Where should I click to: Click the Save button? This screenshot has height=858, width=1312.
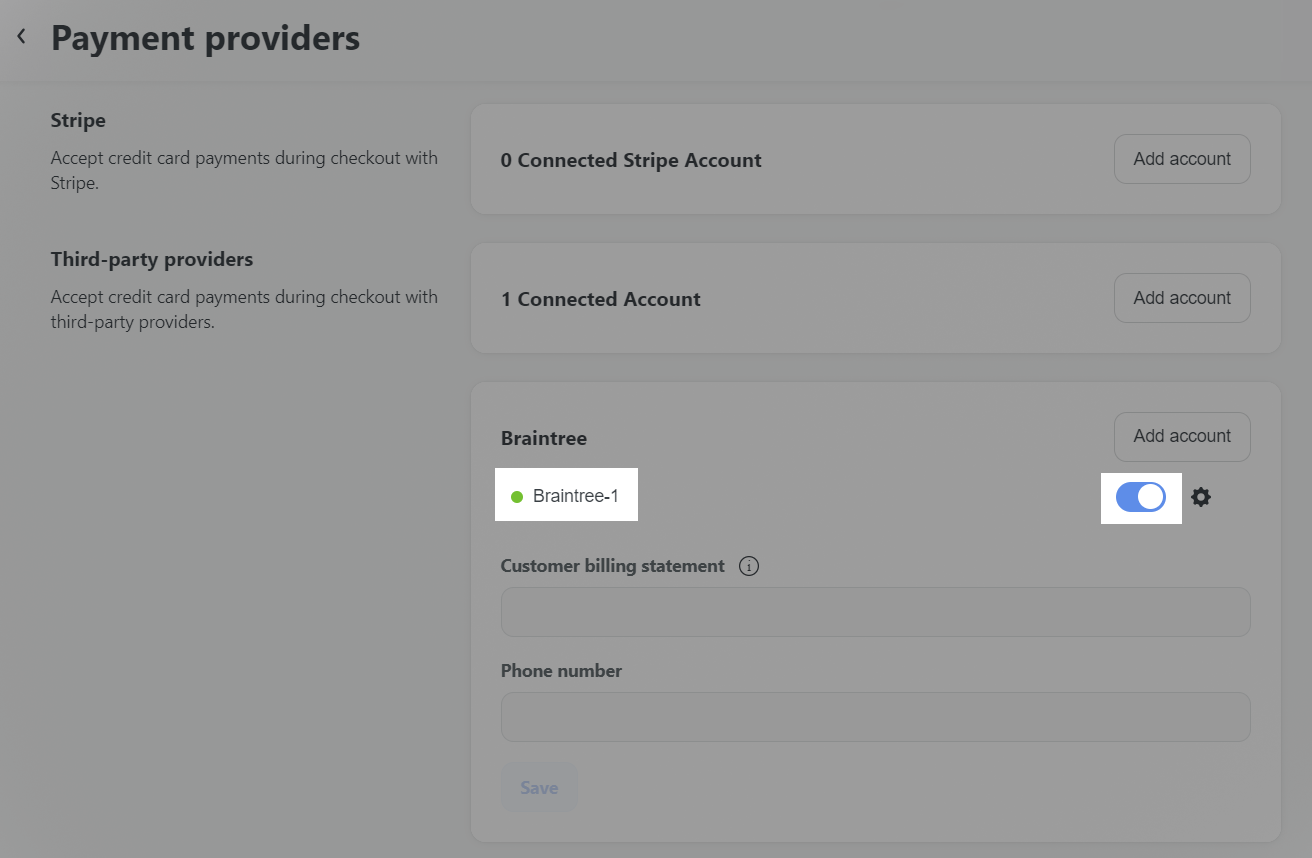(x=539, y=788)
